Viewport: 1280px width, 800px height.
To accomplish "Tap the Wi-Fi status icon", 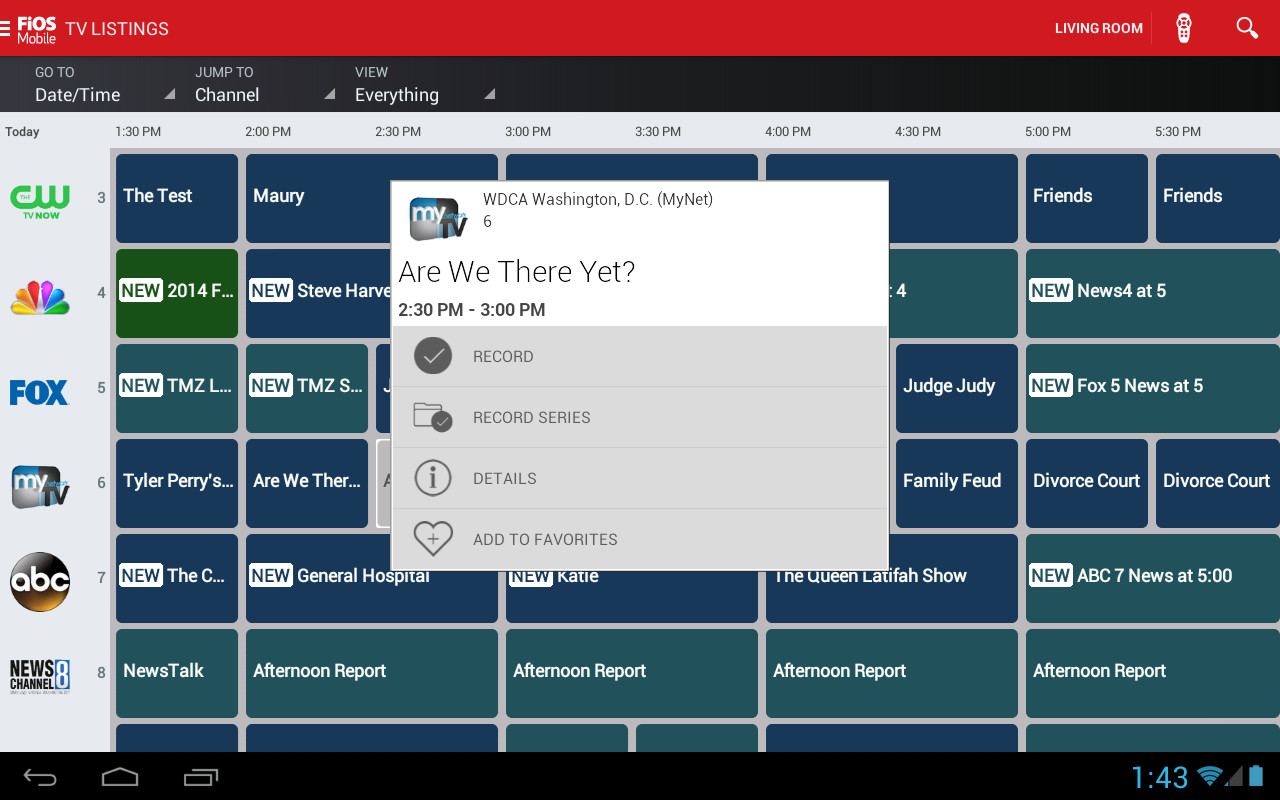I will coord(1210,776).
